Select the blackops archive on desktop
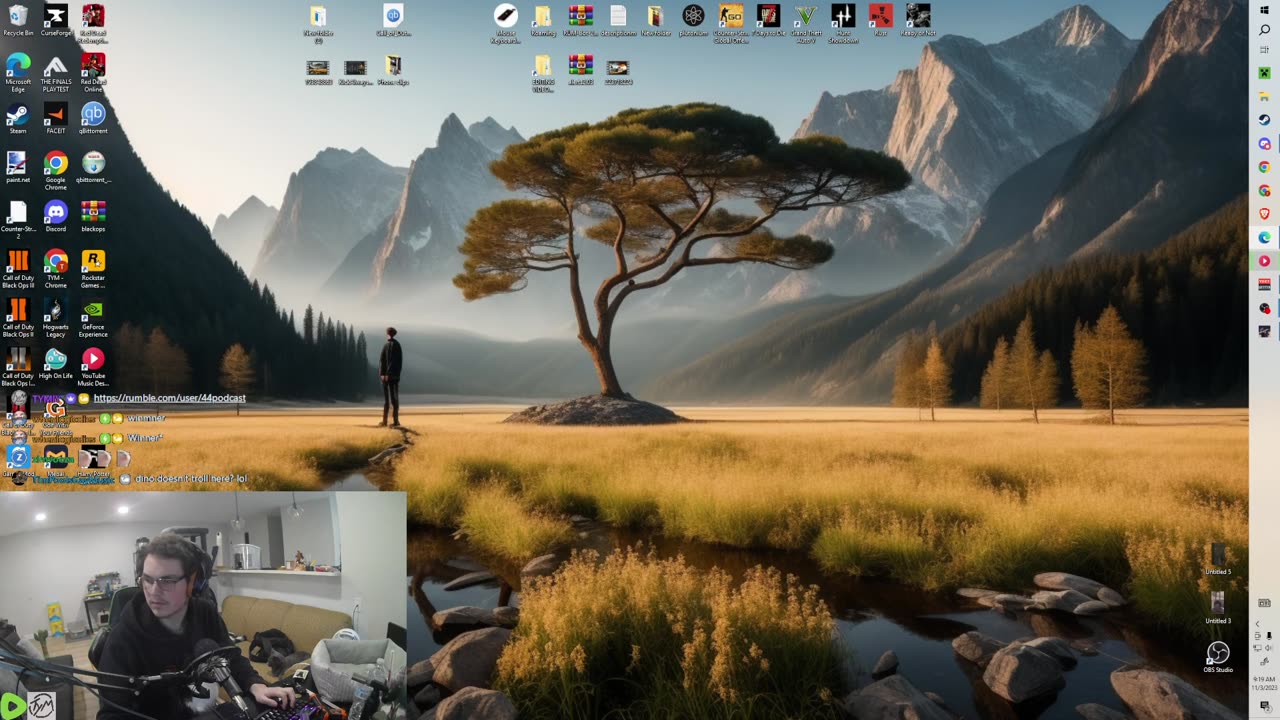Viewport: 1280px width, 720px height. [x=93, y=216]
